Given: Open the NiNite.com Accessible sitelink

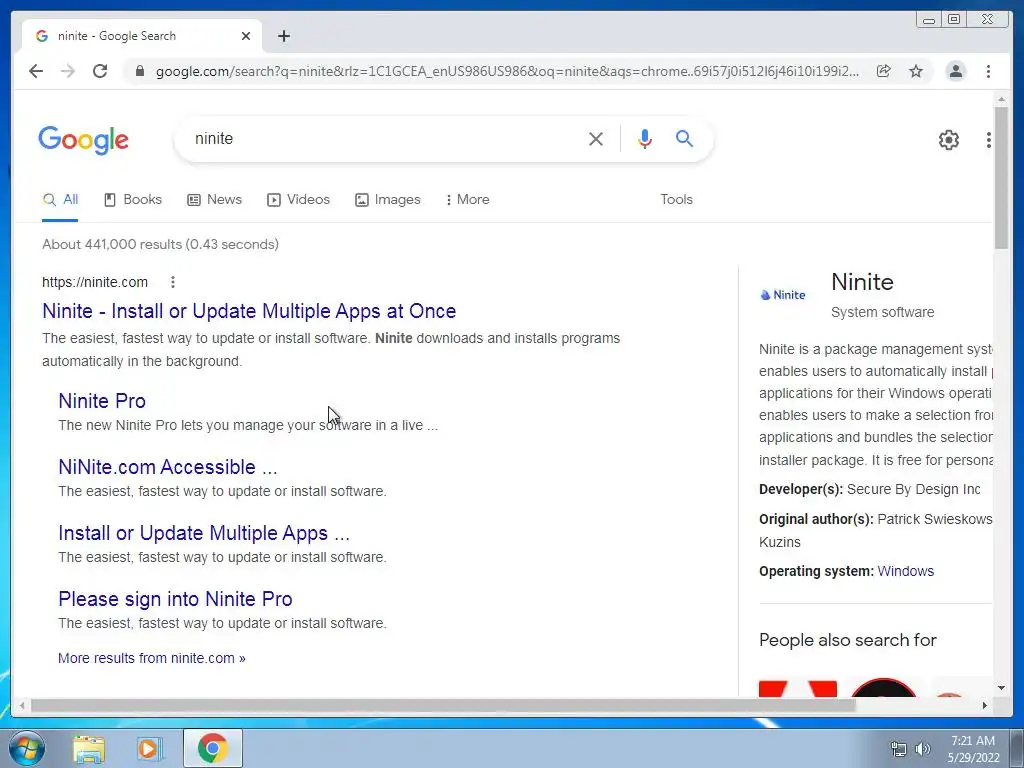Looking at the screenshot, I should [168, 467].
